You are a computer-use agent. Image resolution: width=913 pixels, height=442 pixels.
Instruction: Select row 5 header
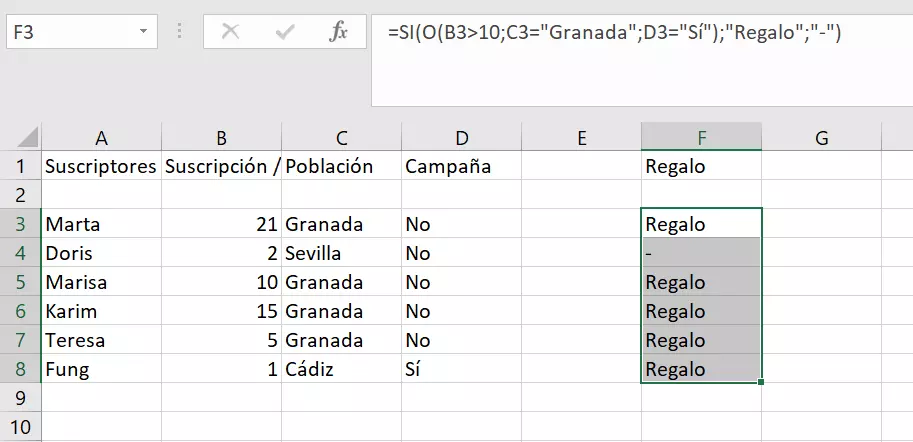coord(20,282)
